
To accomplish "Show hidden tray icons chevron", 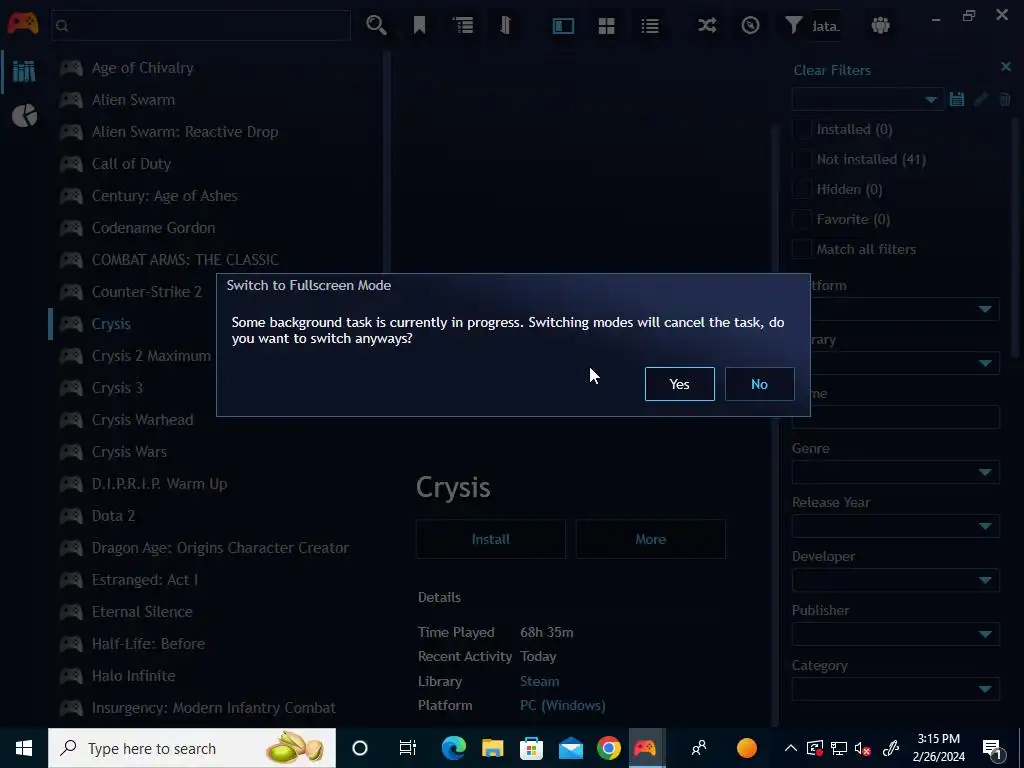I will [x=790, y=748].
